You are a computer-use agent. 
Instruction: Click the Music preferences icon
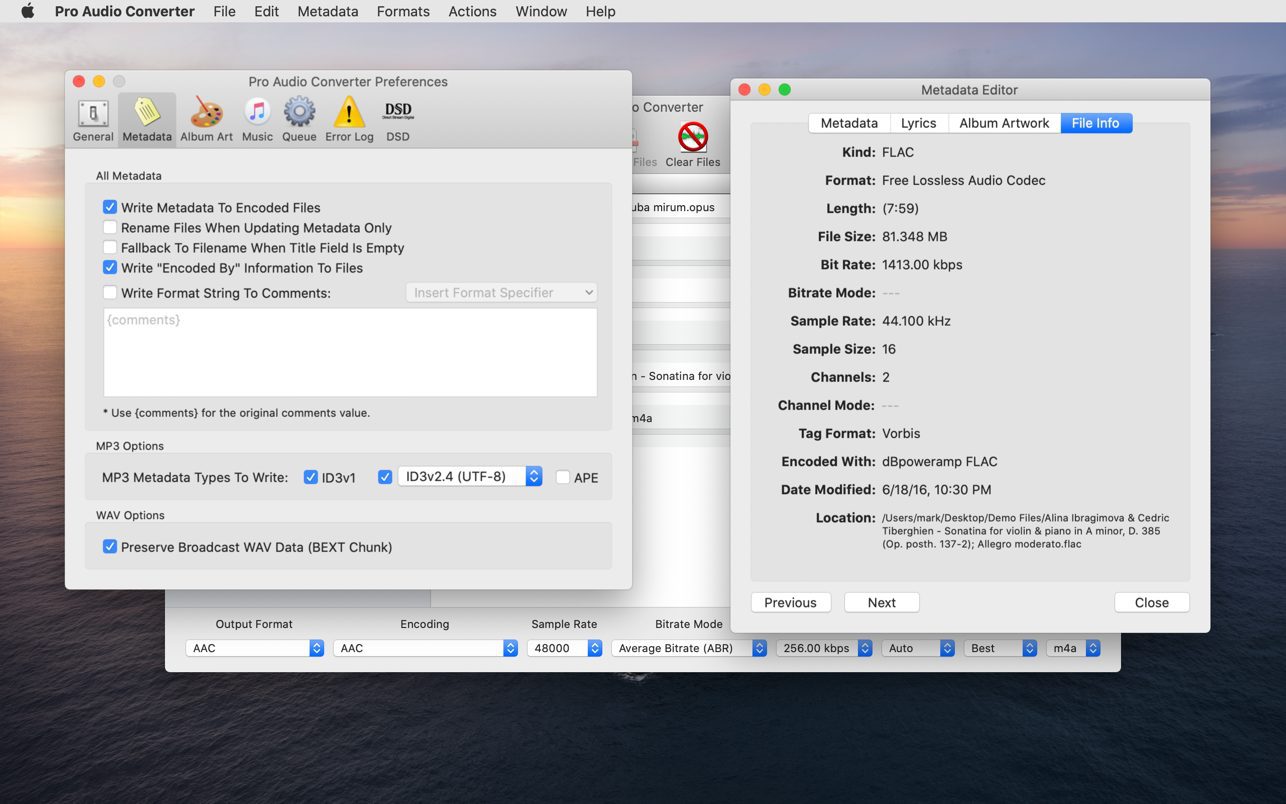pyautogui.click(x=257, y=120)
